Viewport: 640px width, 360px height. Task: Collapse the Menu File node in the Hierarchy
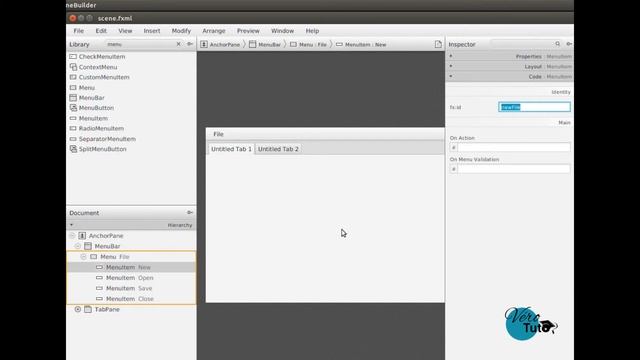pyautogui.click(x=83, y=257)
